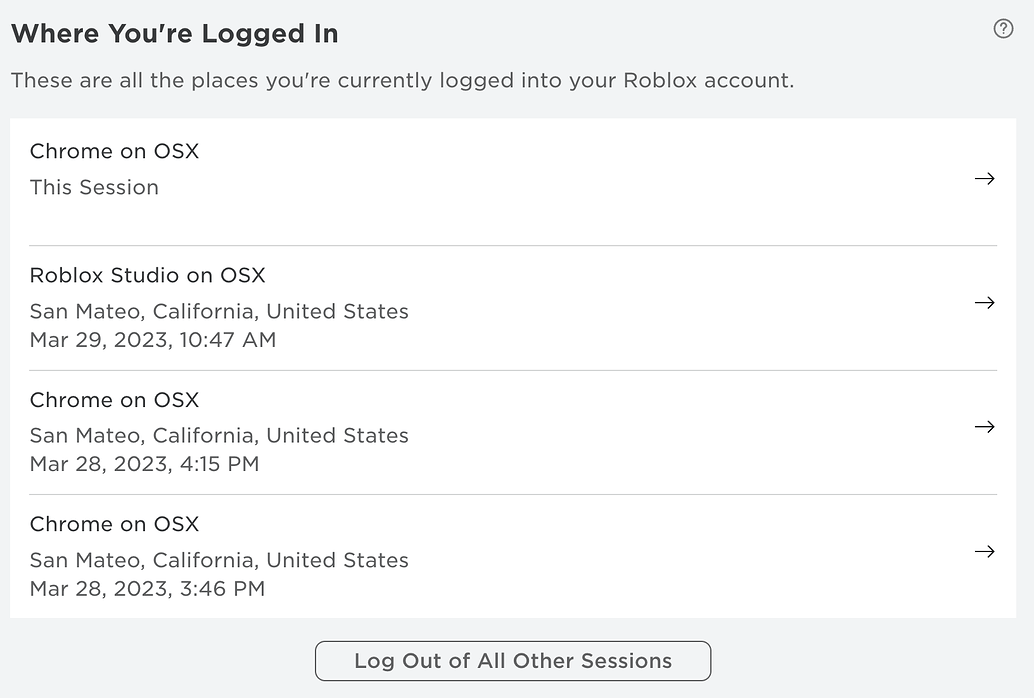This screenshot has height=698, width=1034.
Task: Click the San Mateo location of the 4:15 PM session
Action: point(218,435)
